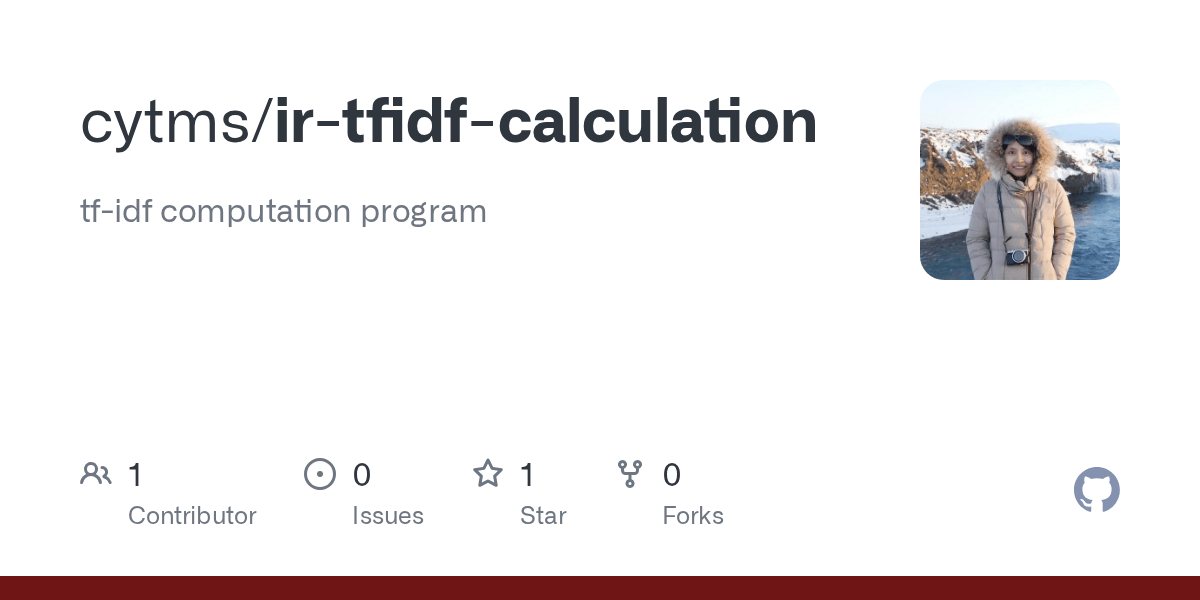Click the user avatar photo thumbnail
Image resolution: width=1200 pixels, height=600 pixels.
pos(1020,180)
